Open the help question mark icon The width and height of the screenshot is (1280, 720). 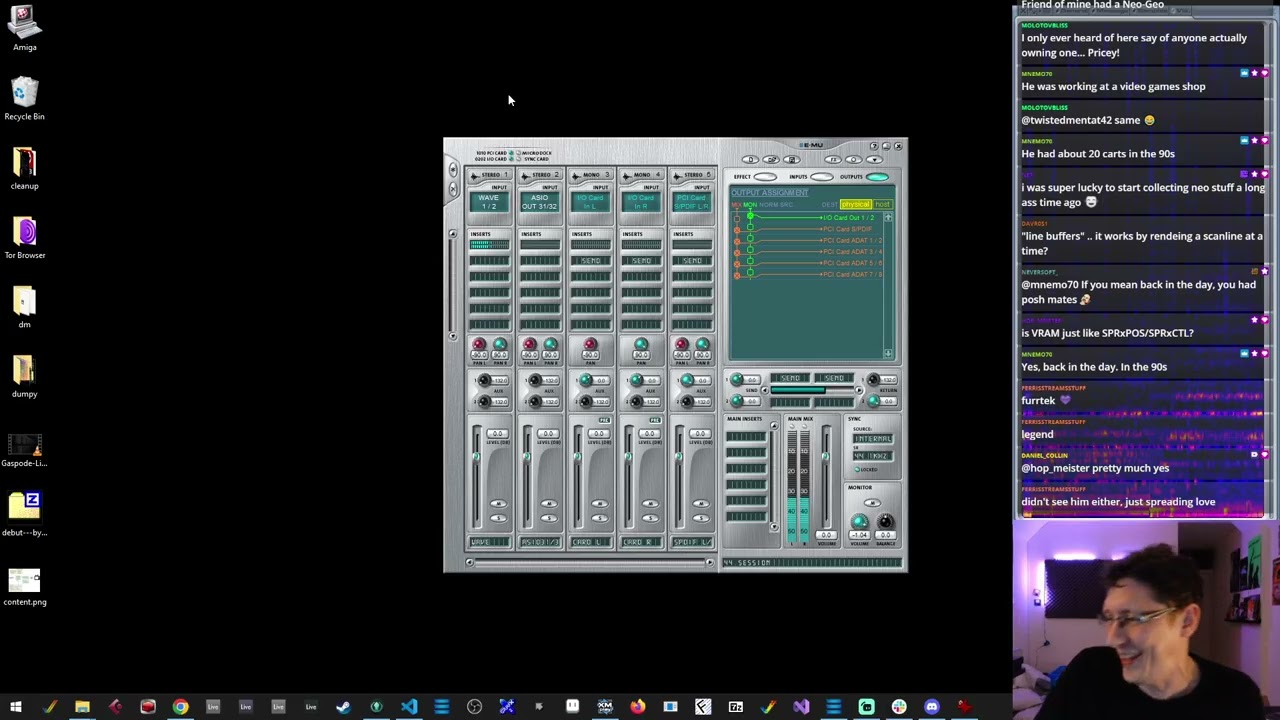click(x=873, y=147)
